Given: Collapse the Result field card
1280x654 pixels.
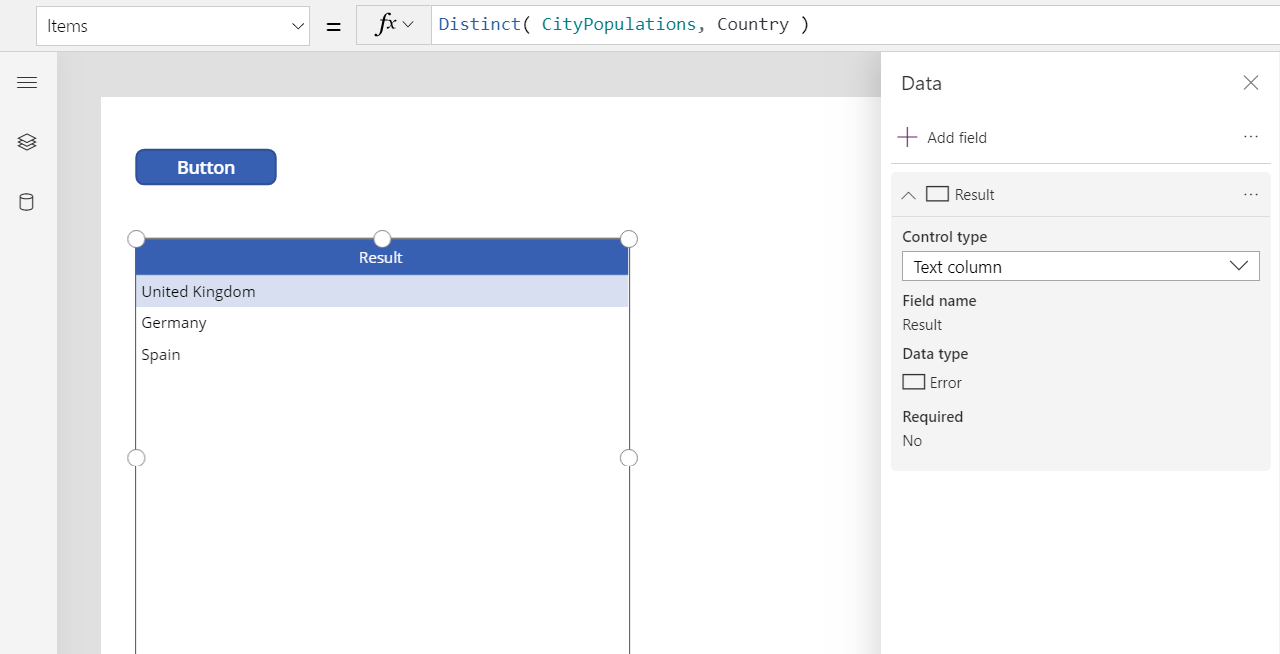Looking at the screenshot, I should pyautogui.click(x=908, y=195).
